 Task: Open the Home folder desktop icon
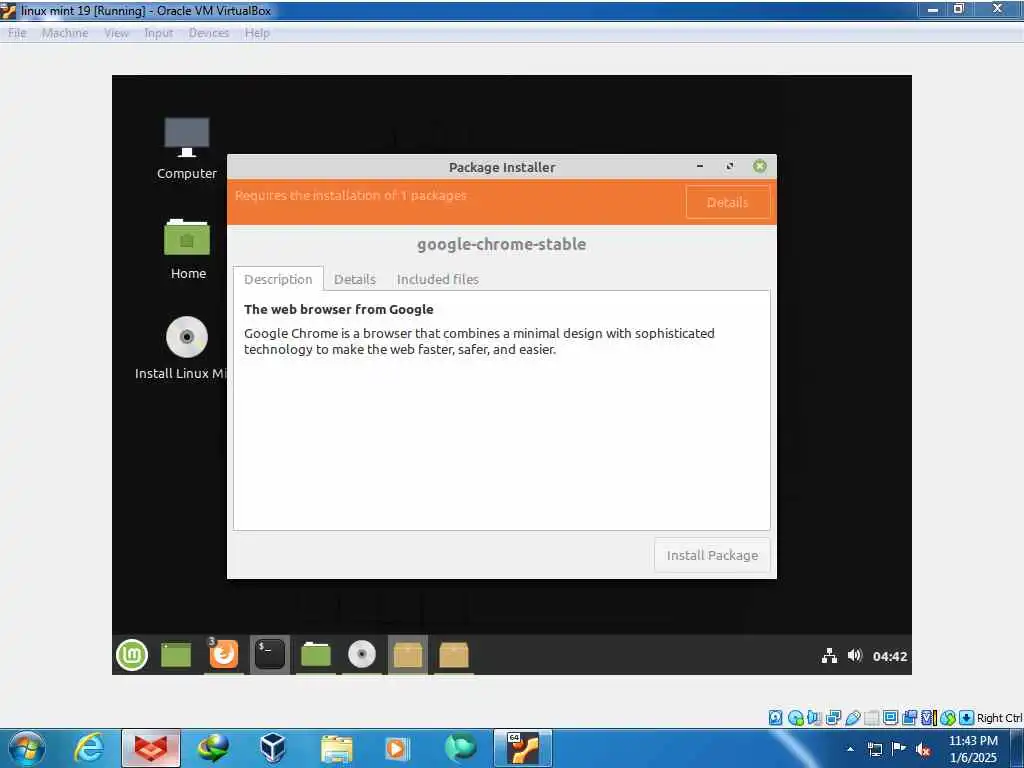coord(187,249)
